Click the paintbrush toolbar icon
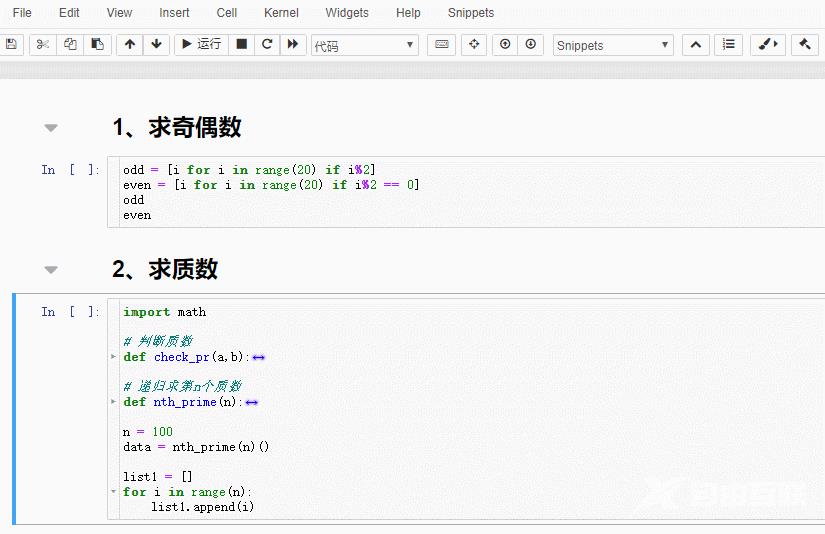Image resolution: width=825 pixels, height=534 pixels. 768,44
